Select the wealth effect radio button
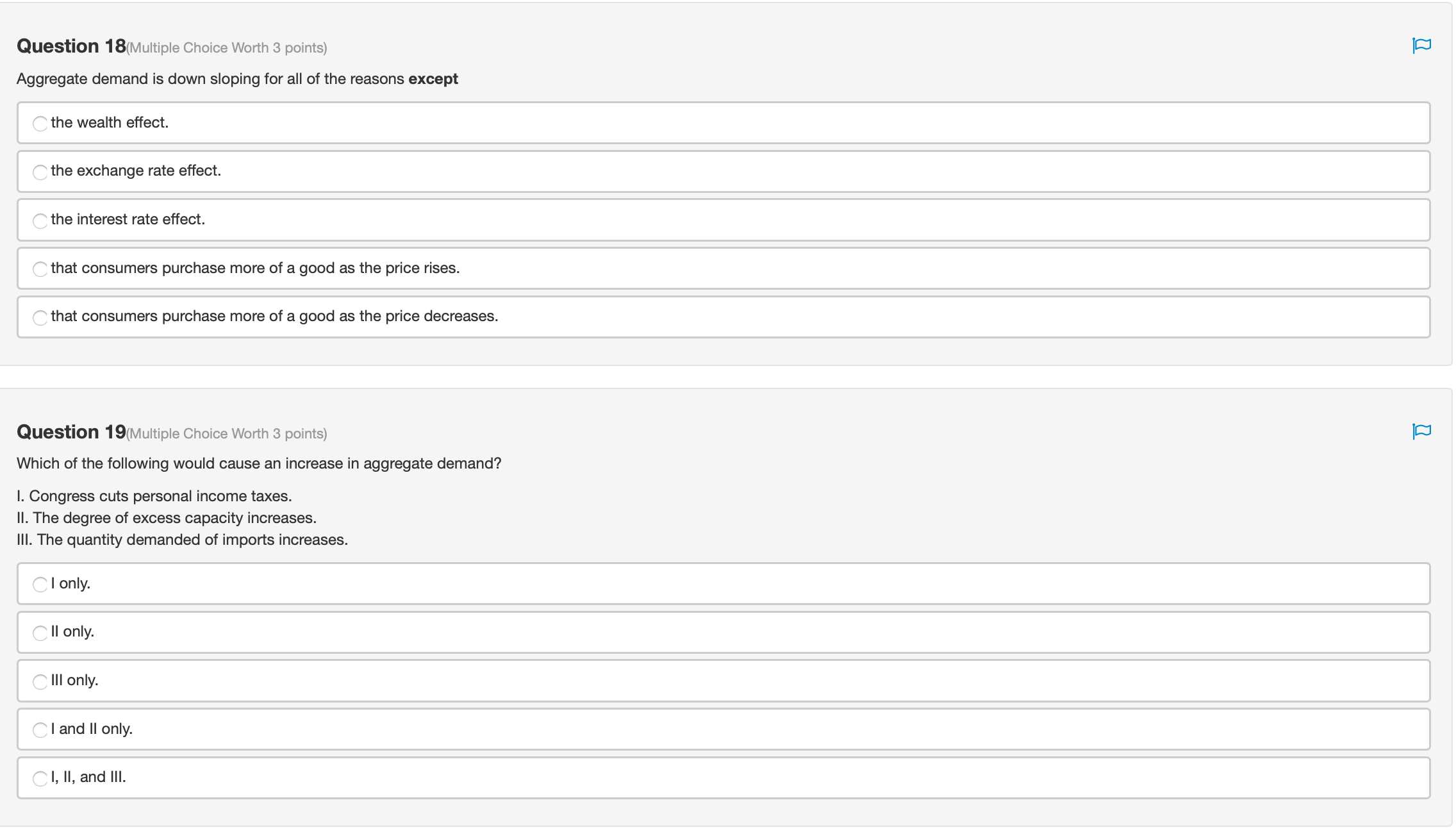1456x832 pixels. click(40, 124)
